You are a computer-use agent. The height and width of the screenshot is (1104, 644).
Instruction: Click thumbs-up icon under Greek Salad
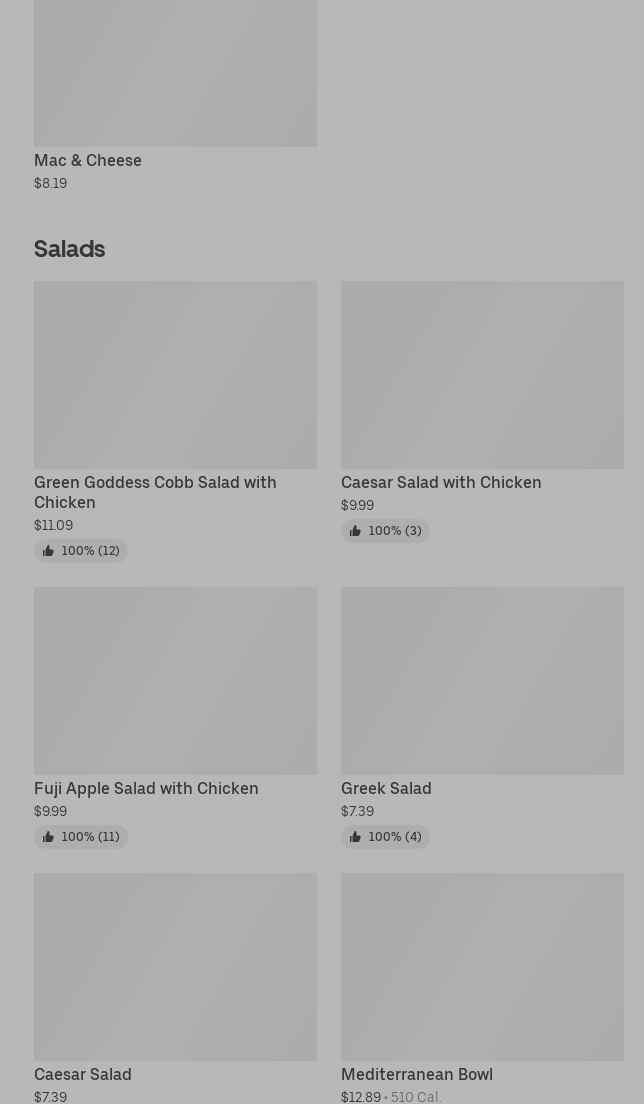pos(355,837)
